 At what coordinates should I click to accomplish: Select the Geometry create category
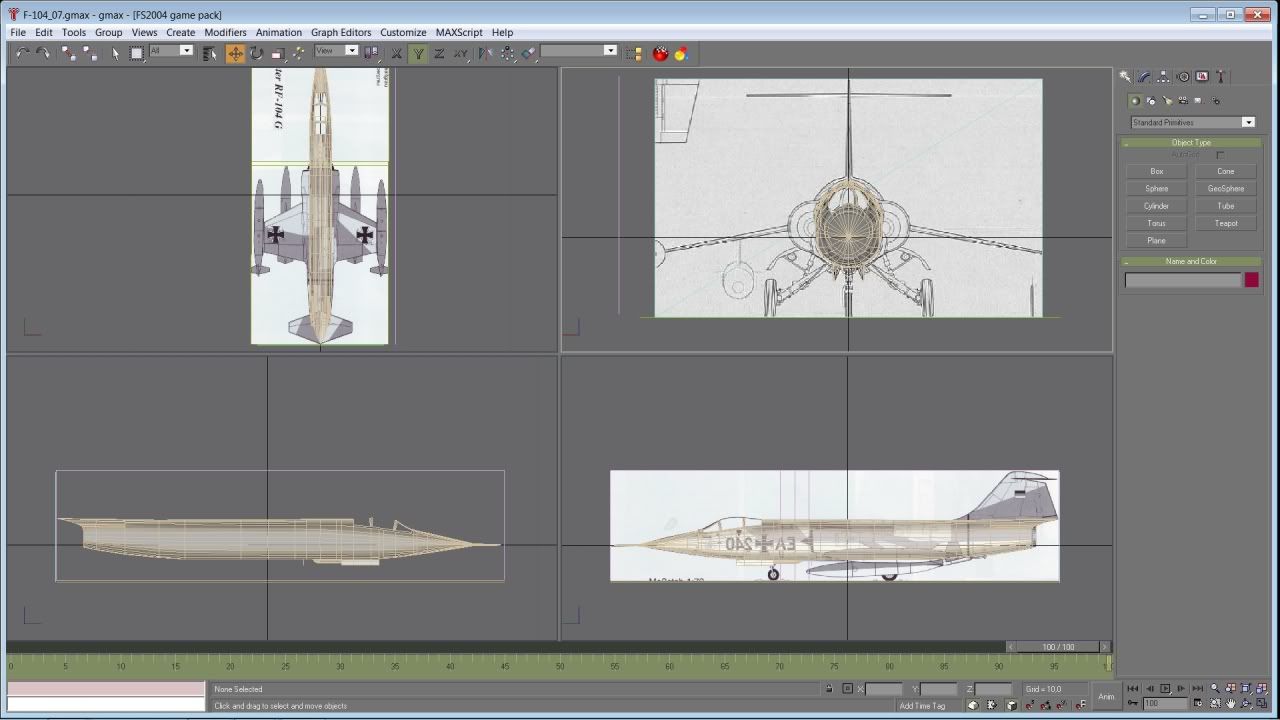coord(1135,100)
